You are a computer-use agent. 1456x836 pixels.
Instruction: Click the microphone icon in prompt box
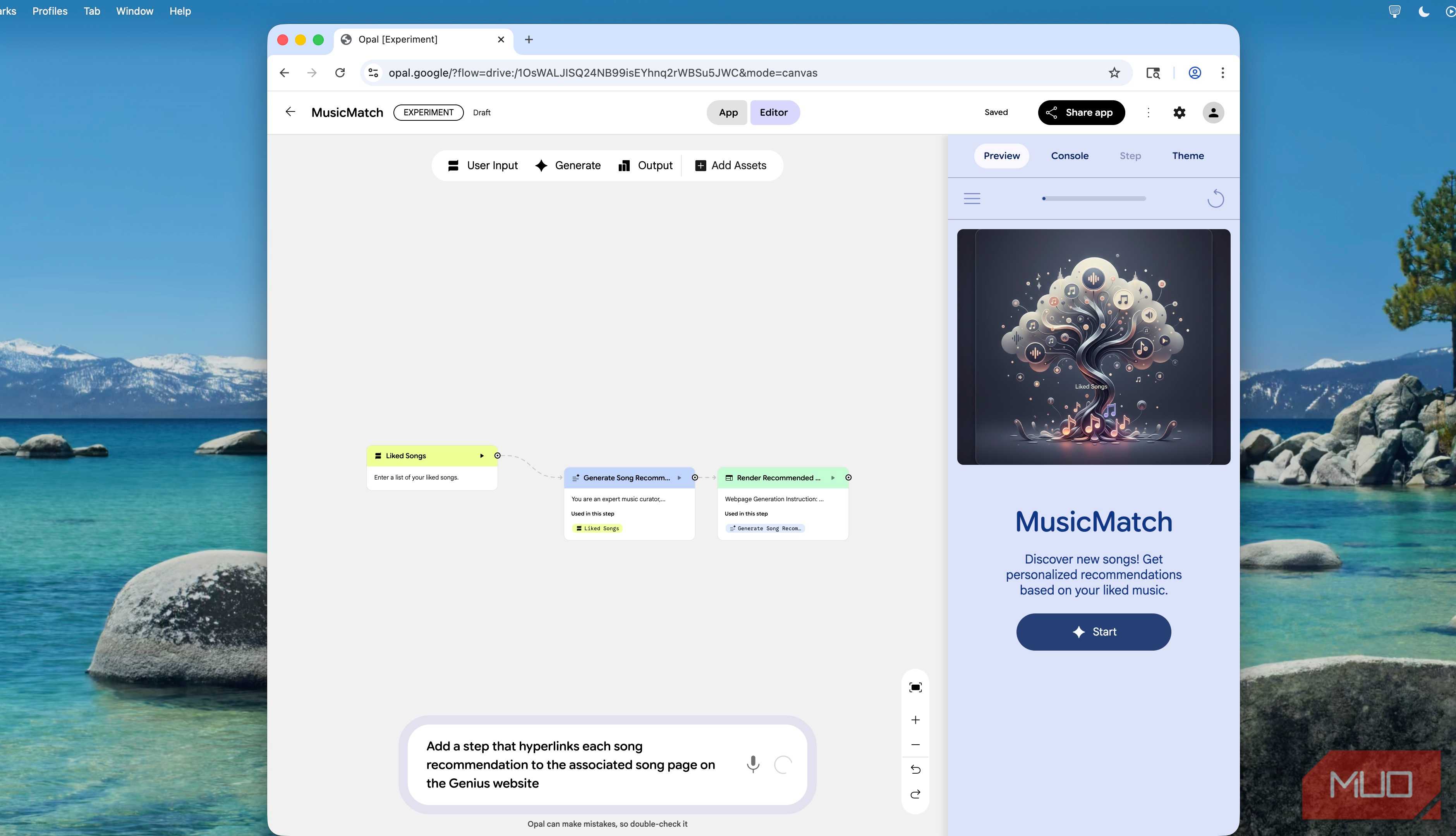click(x=753, y=764)
